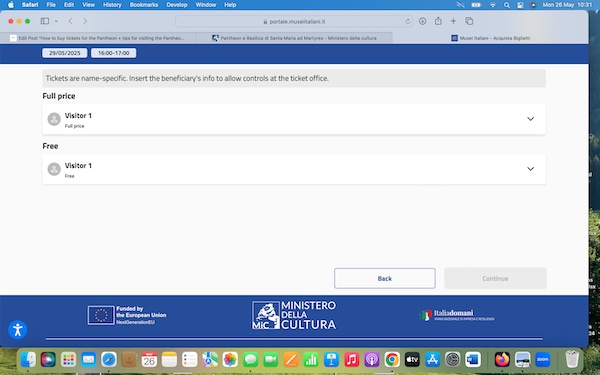600x375 pixels.
Task: Show tab overview icon in Safari
Action: pos(469,21)
